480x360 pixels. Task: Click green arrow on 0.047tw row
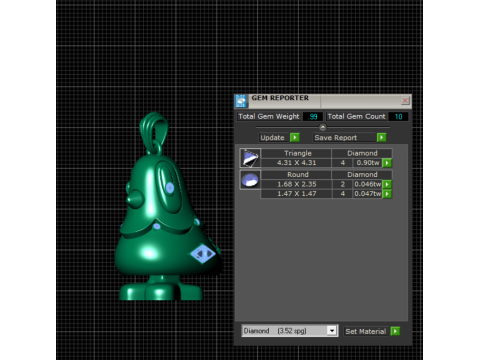click(387, 194)
